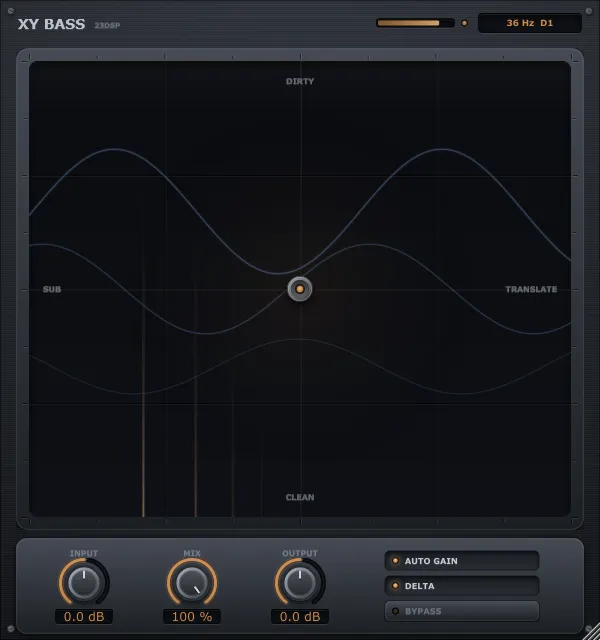This screenshot has height=640, width=600.
Task: Select the Input 0.0 dB value field
Action: point(84,616)
